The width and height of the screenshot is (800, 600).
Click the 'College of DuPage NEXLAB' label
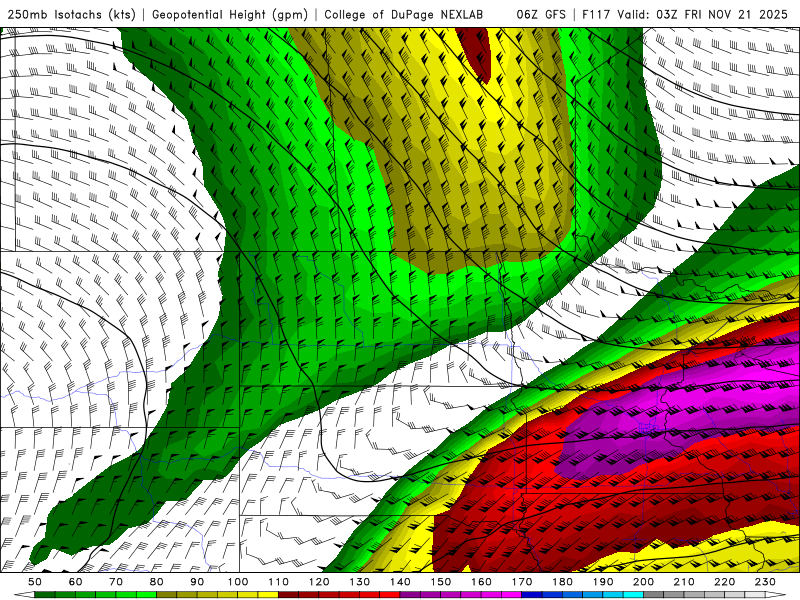[404, 15]
